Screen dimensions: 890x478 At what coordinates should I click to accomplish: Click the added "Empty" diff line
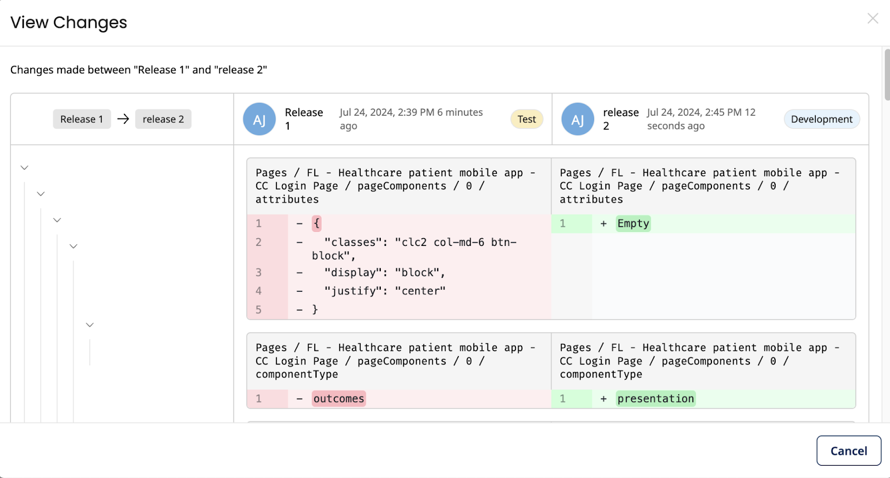point(633,223)
